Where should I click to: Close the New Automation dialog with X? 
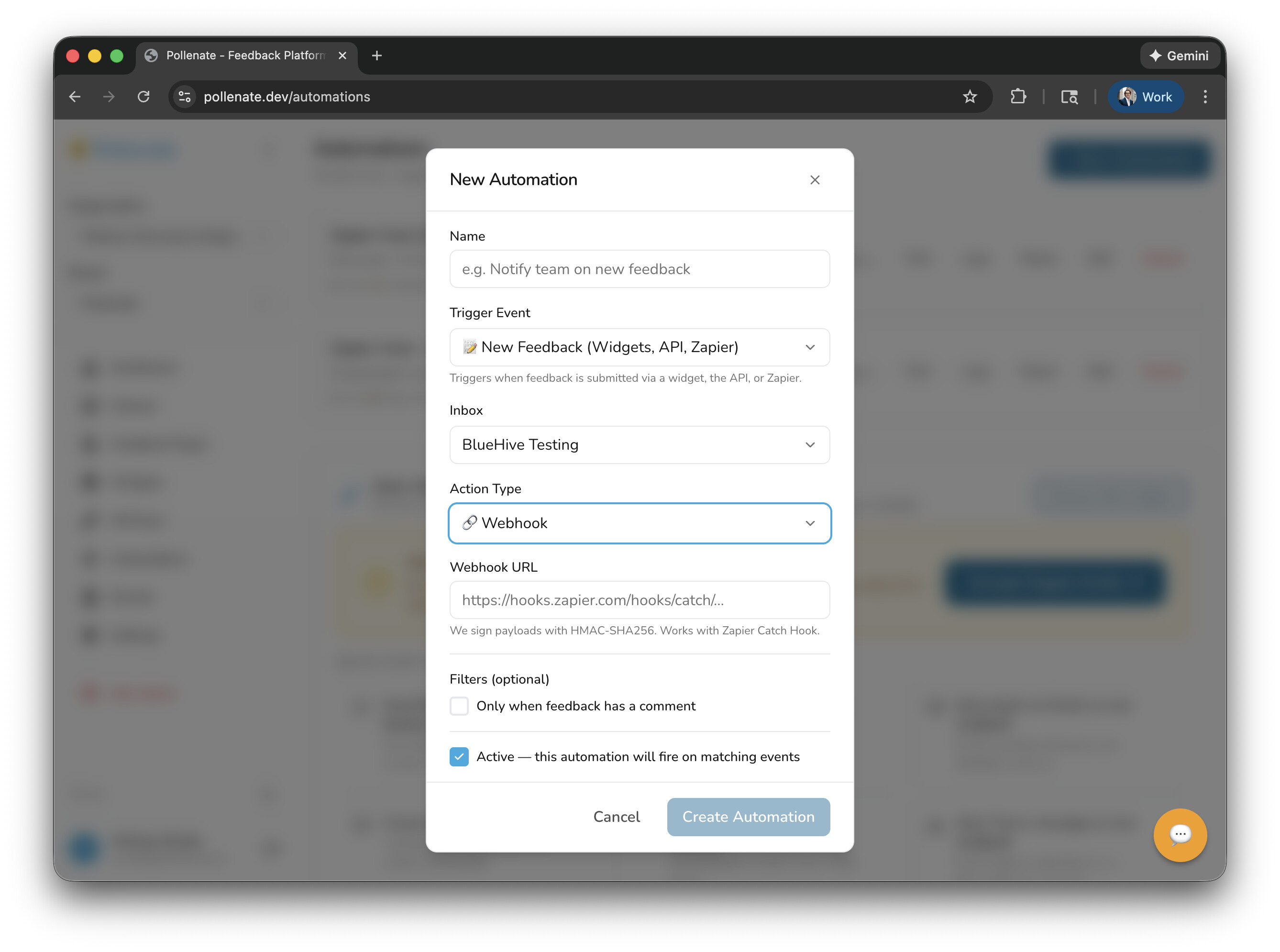point(815,180)
